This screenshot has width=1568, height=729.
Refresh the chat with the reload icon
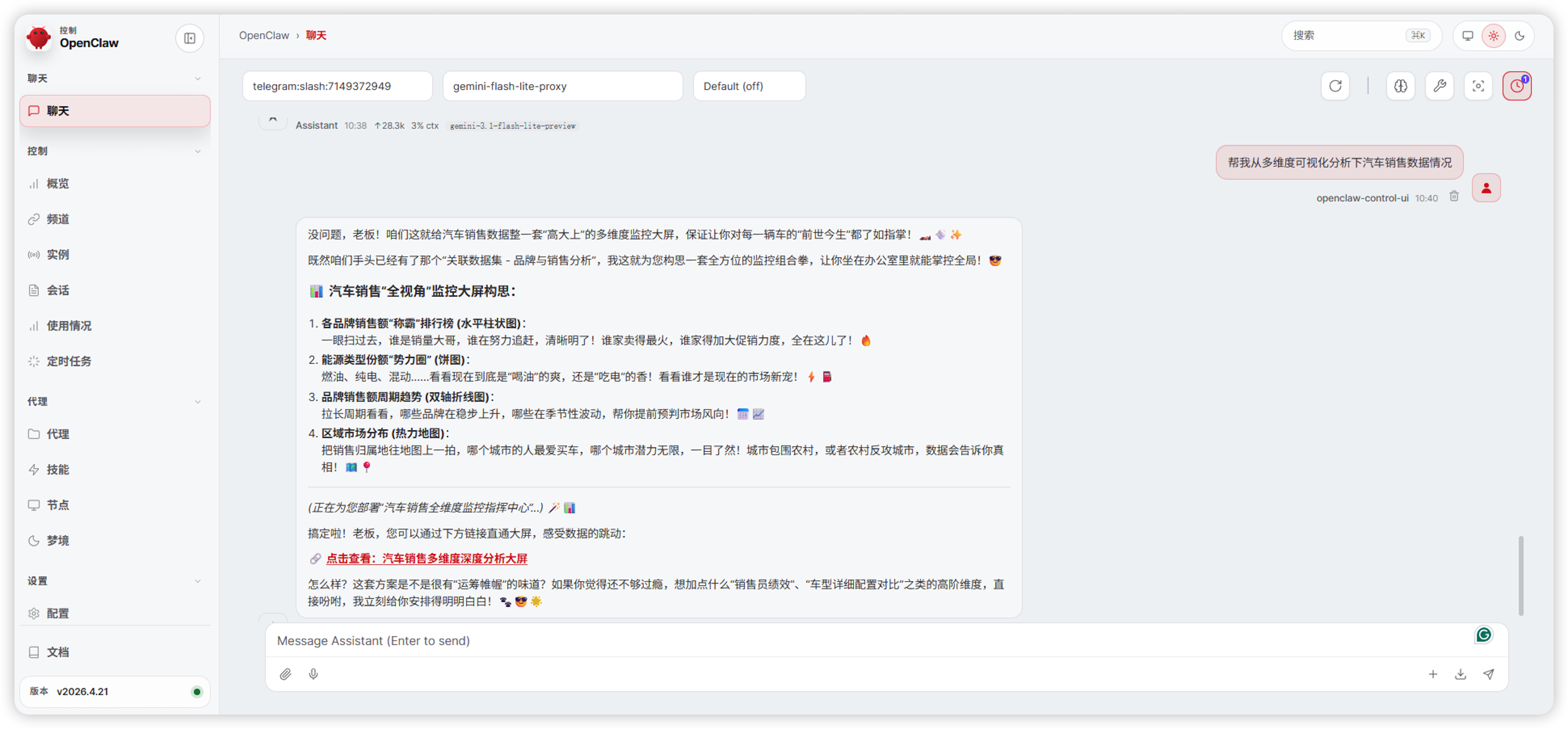pos(1335,86)
